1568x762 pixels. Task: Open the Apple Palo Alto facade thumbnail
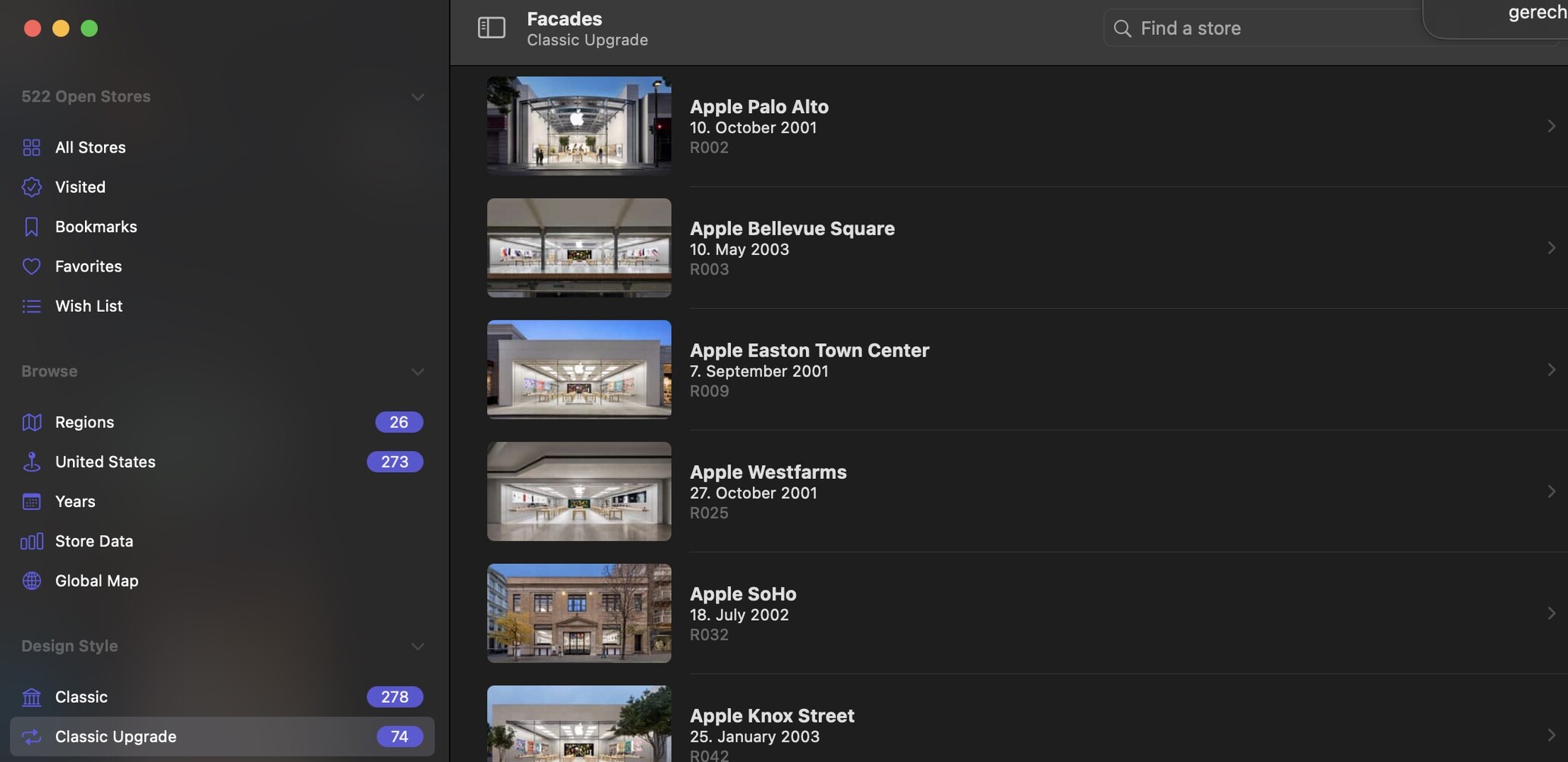579,126
